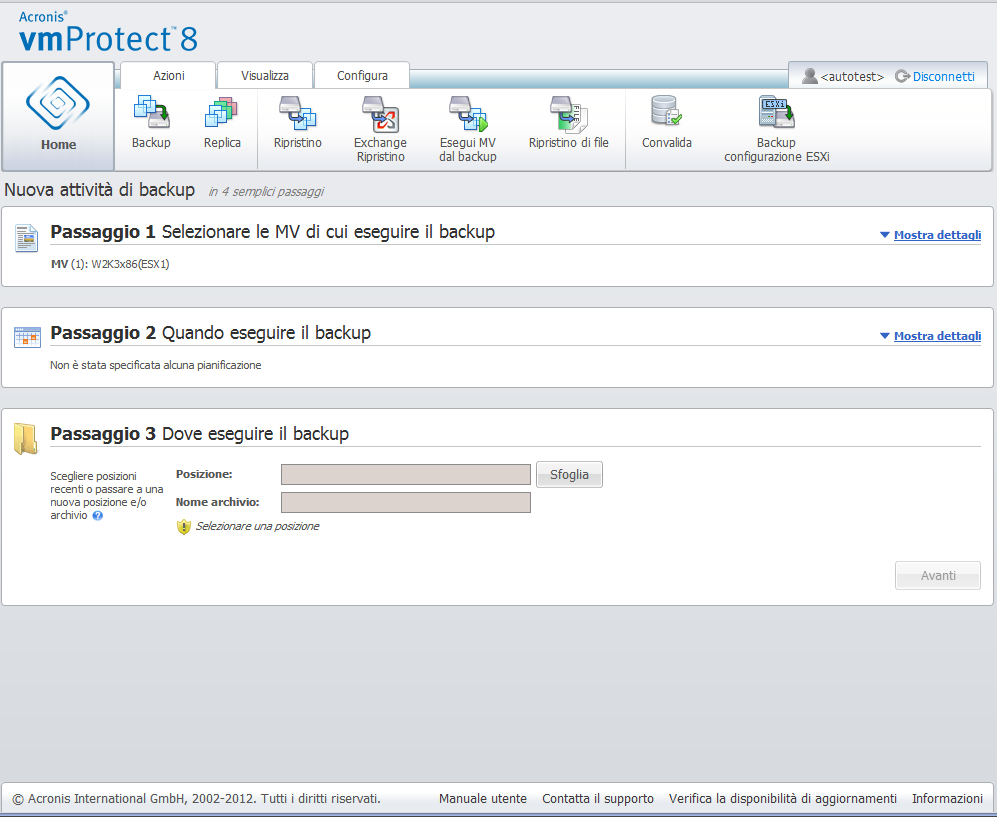Open Backup configurazione ESXi icon
The width and height of the screenshot is (997, 817).
776,112
